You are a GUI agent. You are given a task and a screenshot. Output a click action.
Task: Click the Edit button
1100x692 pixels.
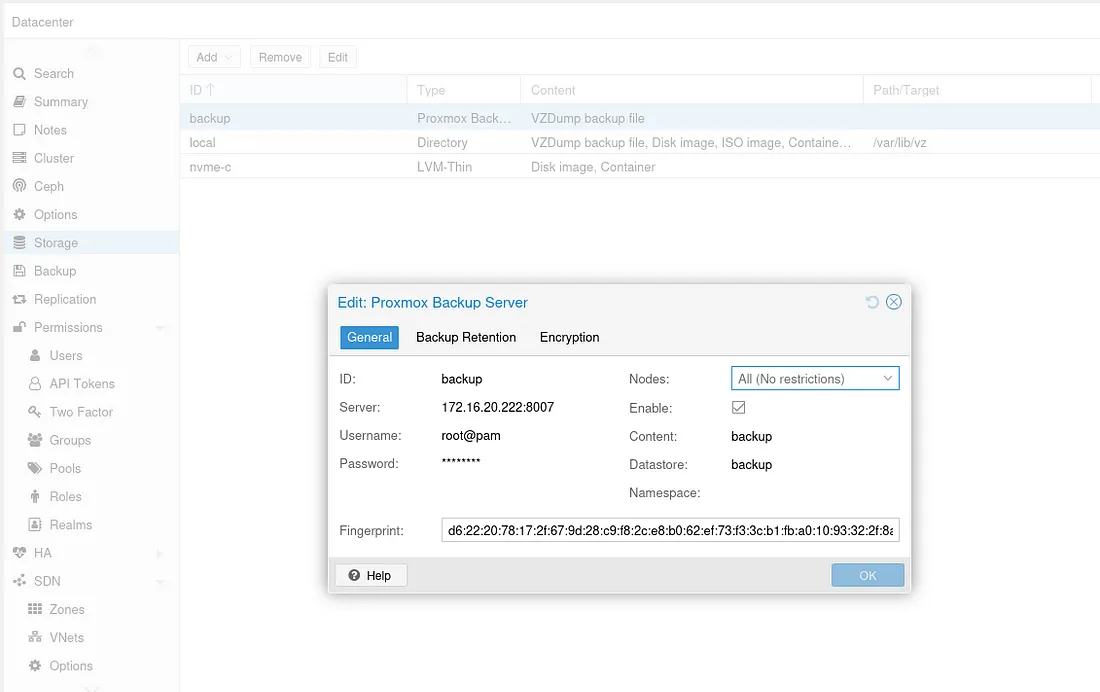pyautogui.click(x=337, y=57)
